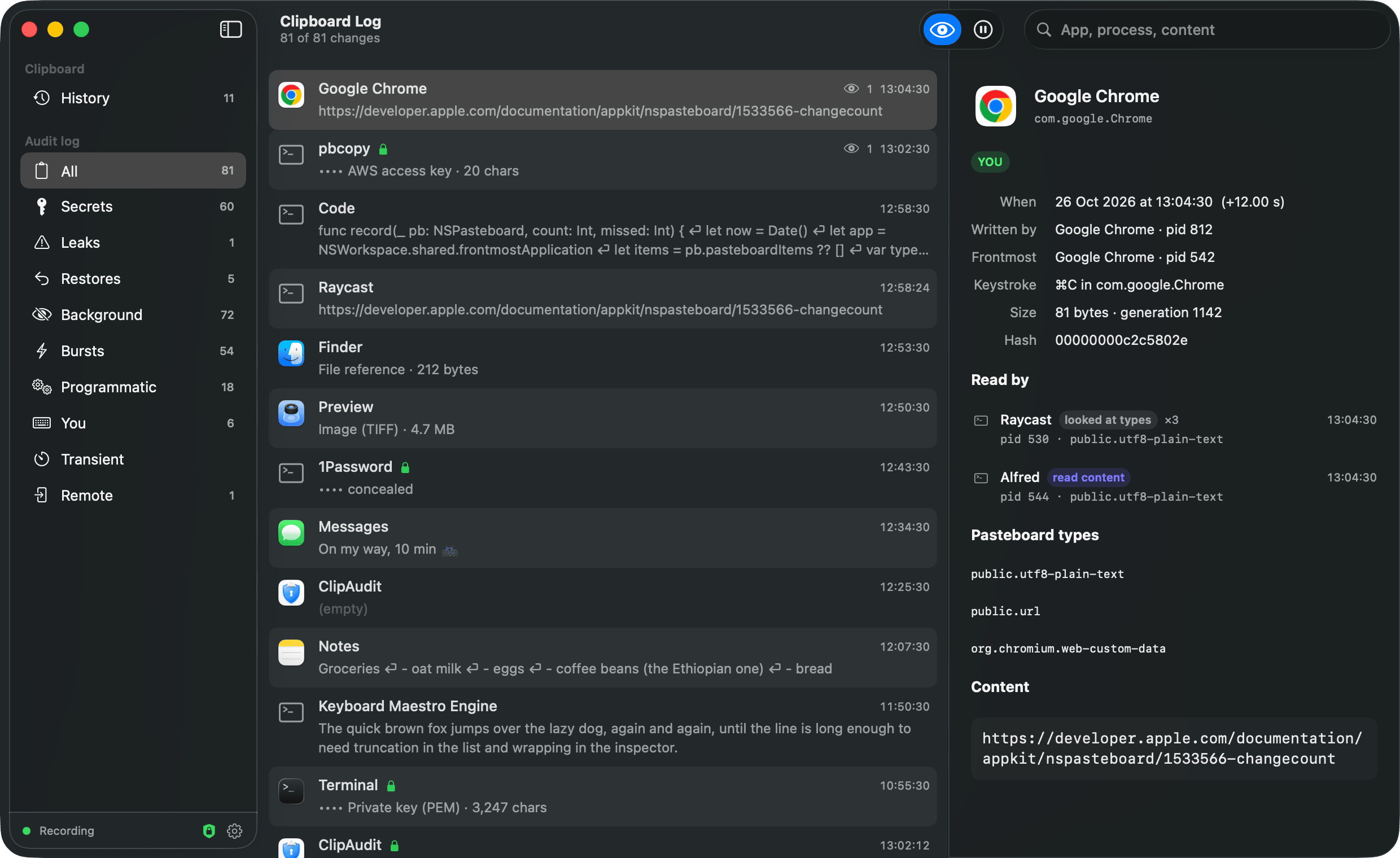
Task: Select the You filter
Action: coord(133,423)
